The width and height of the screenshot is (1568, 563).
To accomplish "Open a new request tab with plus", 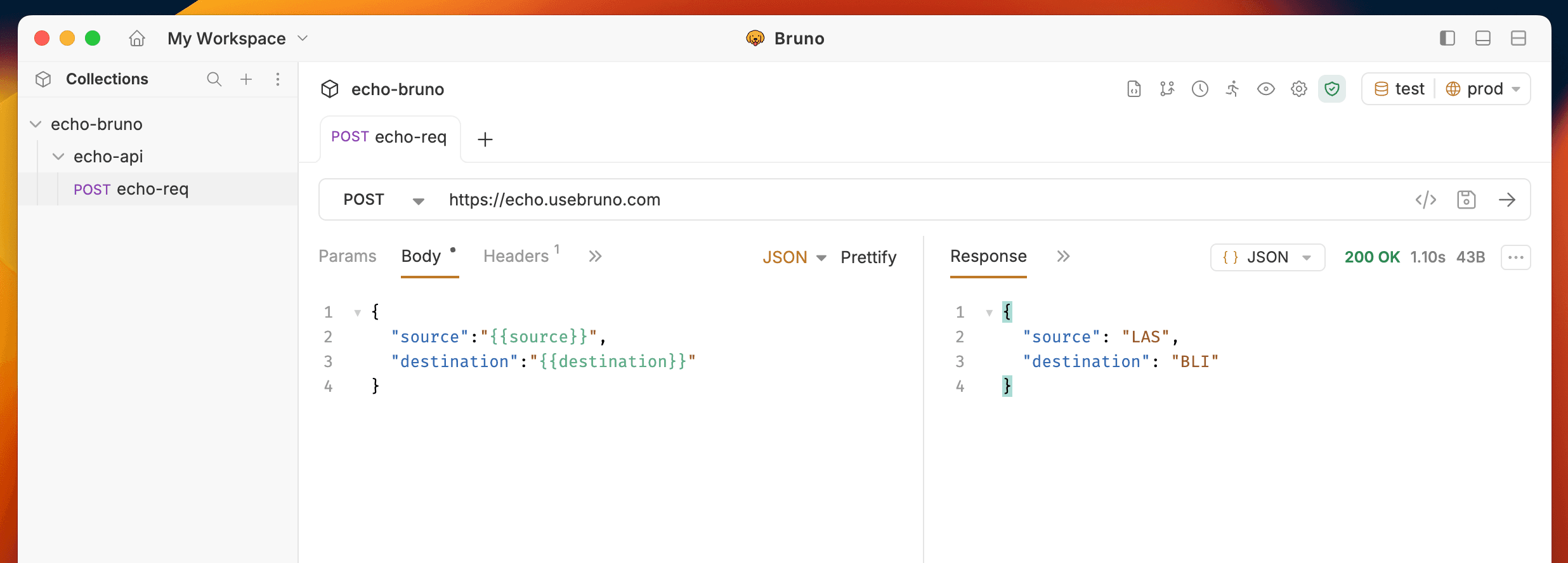I will (x=485, y=139).
